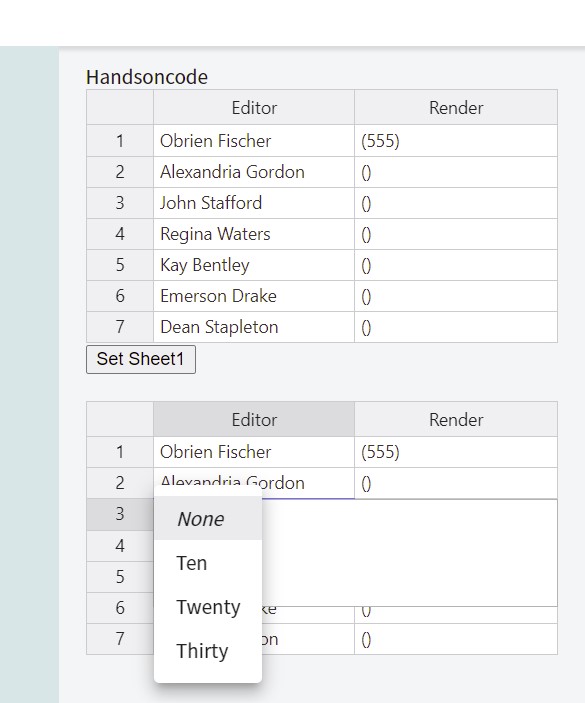Select row header 3 in bottom table

tap(120, 514)
